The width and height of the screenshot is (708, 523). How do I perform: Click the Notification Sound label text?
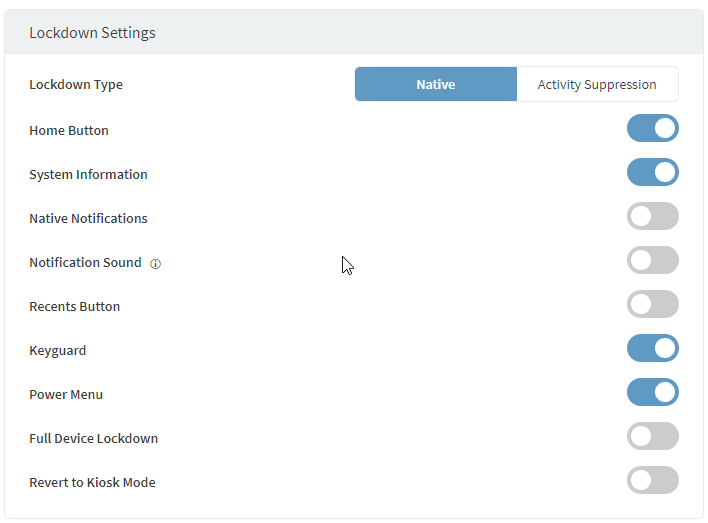point(85,263)
